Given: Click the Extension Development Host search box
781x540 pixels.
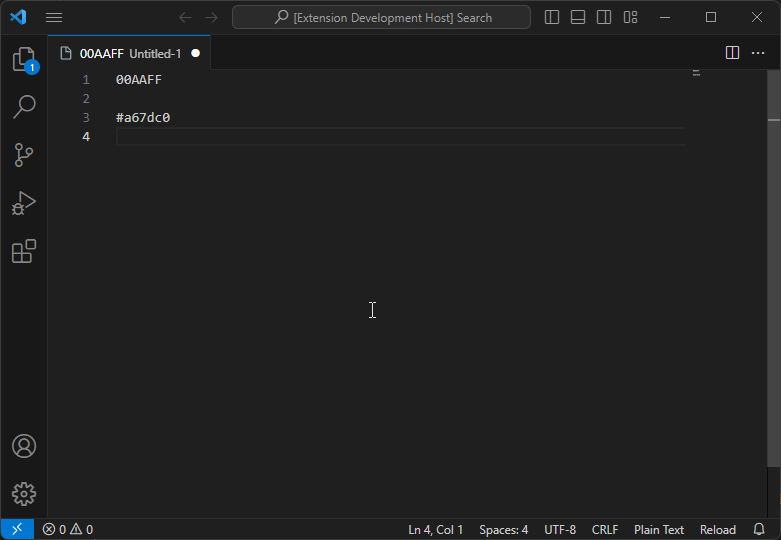Looking at the screenshot, I should (x=382, y=17).
